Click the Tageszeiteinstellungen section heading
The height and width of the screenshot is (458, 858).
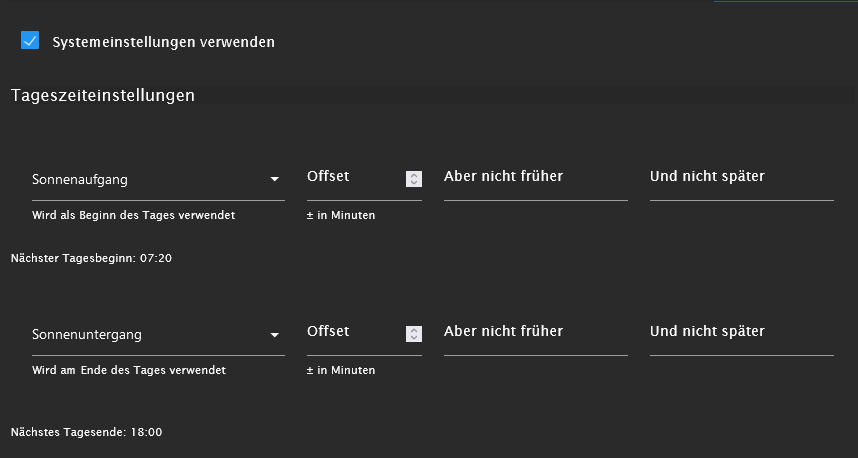(x=102, y=96)
